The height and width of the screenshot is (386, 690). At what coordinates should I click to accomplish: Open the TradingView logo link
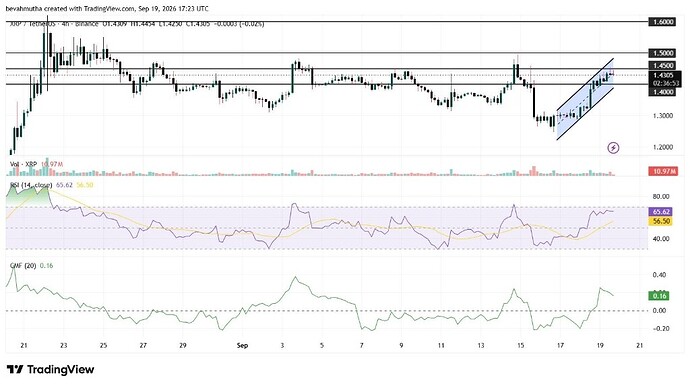pyautogui.click(x=51, y=369)
